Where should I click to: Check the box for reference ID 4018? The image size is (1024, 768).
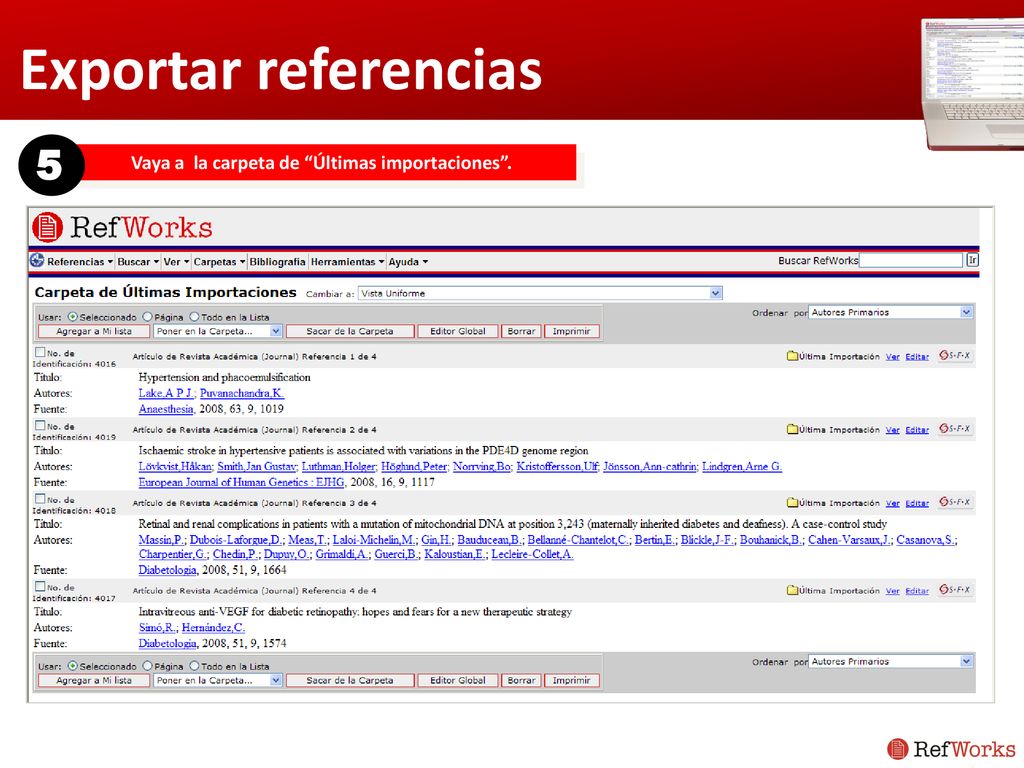coord(40,498)
